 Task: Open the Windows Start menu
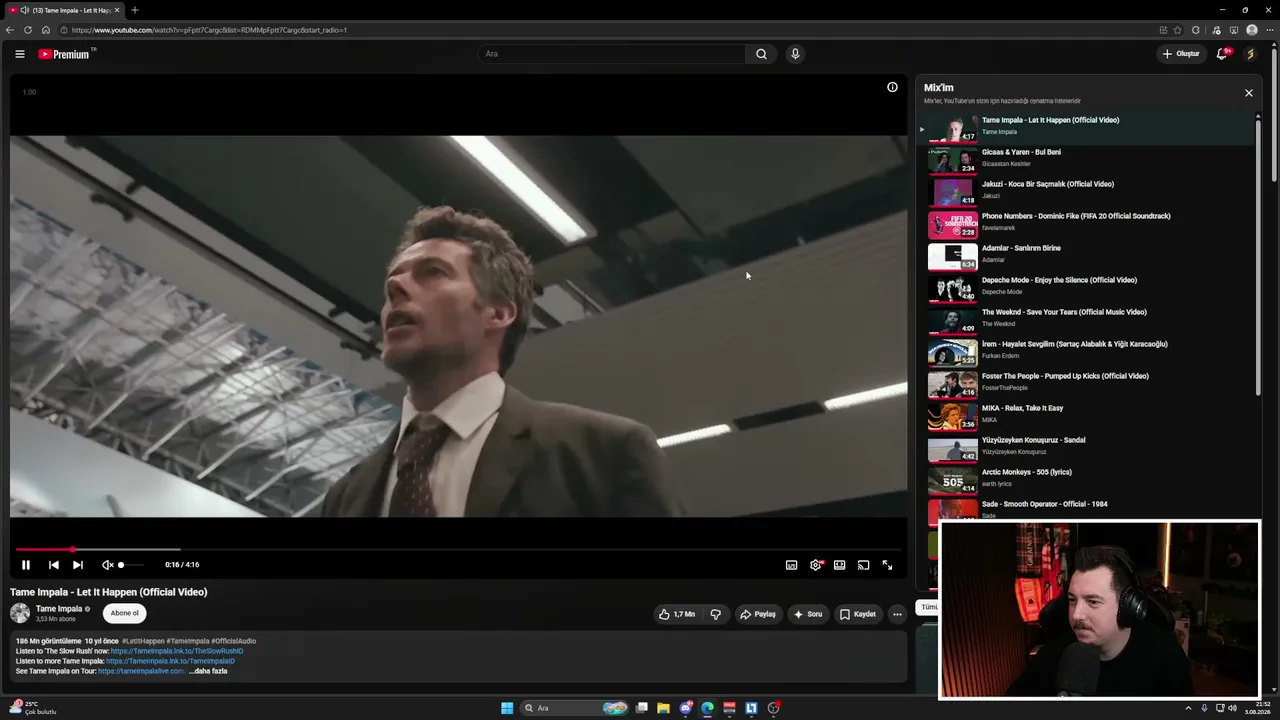coord(507,708)
